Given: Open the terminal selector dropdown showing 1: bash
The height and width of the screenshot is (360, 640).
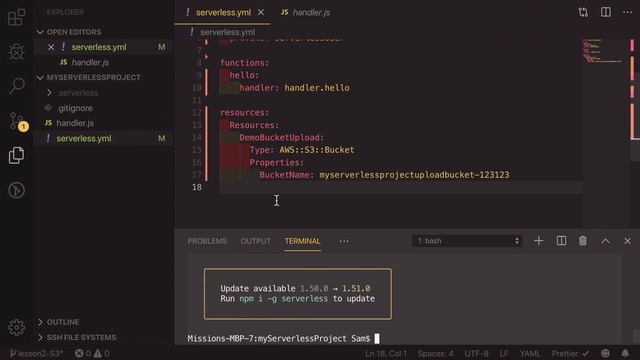Looking at the screenshot, I should (x=467, y=241).
